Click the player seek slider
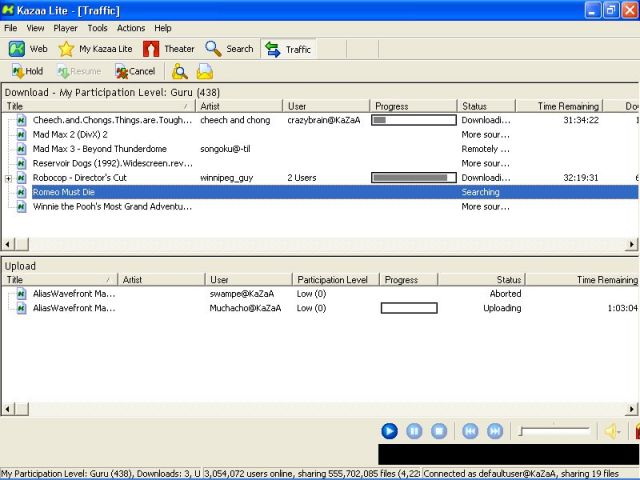The height and width of the screenshot is (480, 640). [x=554, y=431]
